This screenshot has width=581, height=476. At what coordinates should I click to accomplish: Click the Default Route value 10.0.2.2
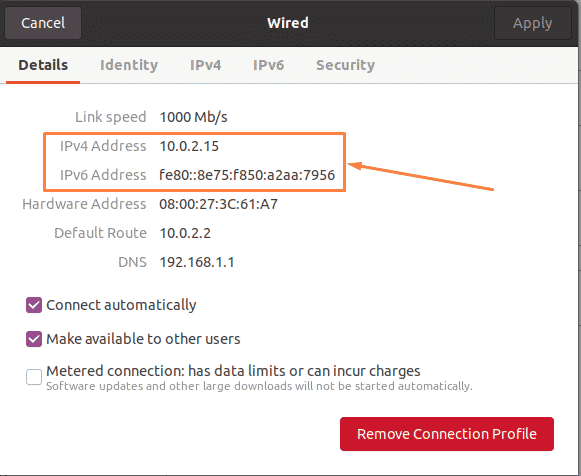[x=185, y=233]
